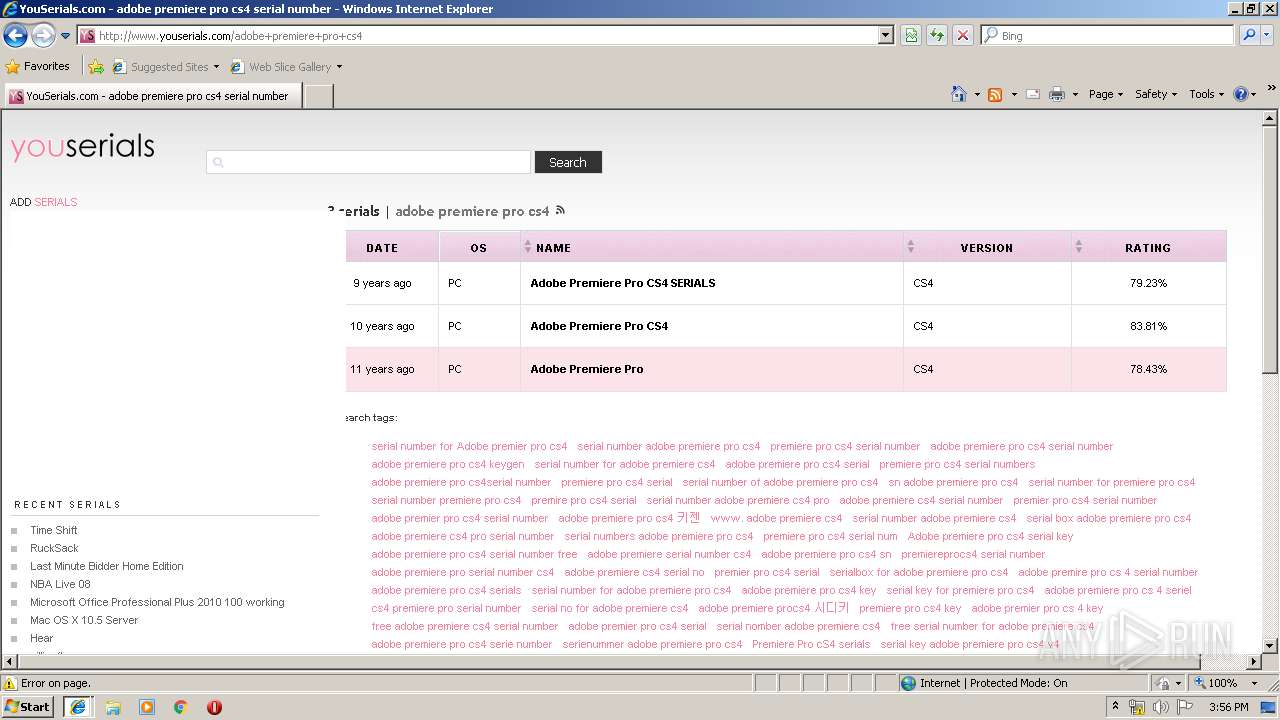This screenshot has width=1280, height=720.
Task: Click yellow error warning icon in status bar
Action: point(11,683)
